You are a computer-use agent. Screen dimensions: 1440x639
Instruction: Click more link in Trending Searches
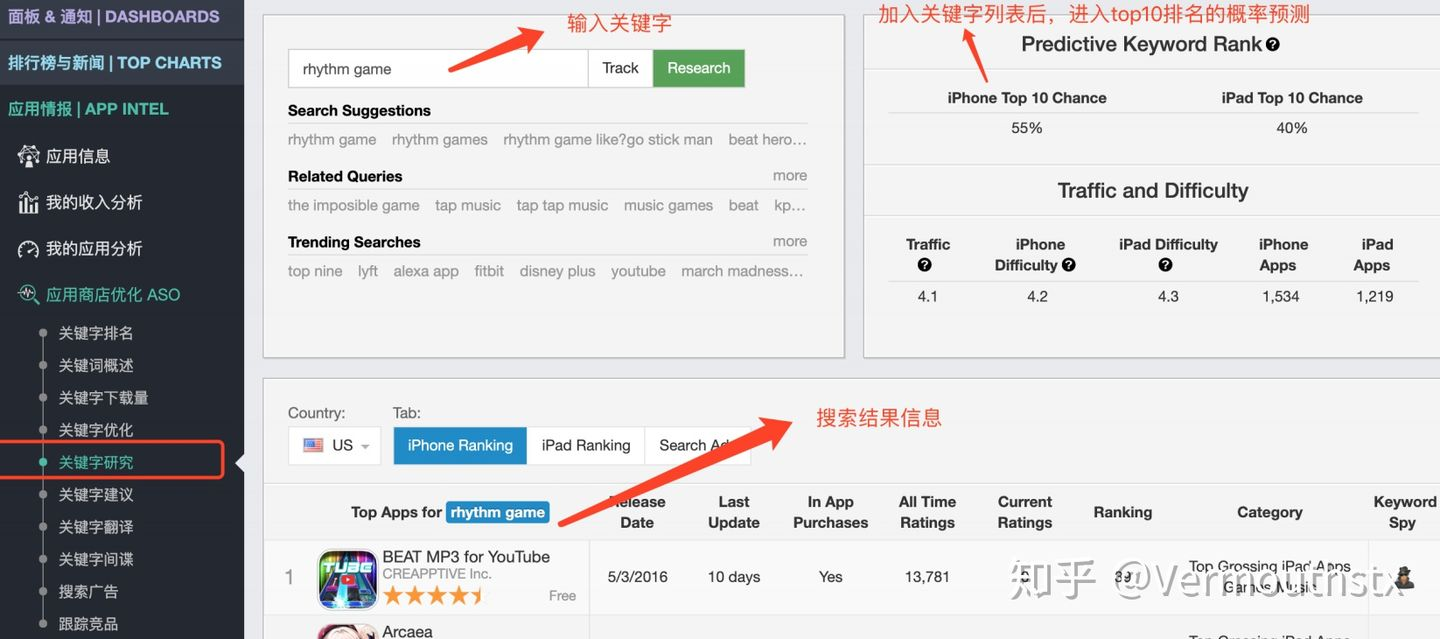(x=790, y=241)
